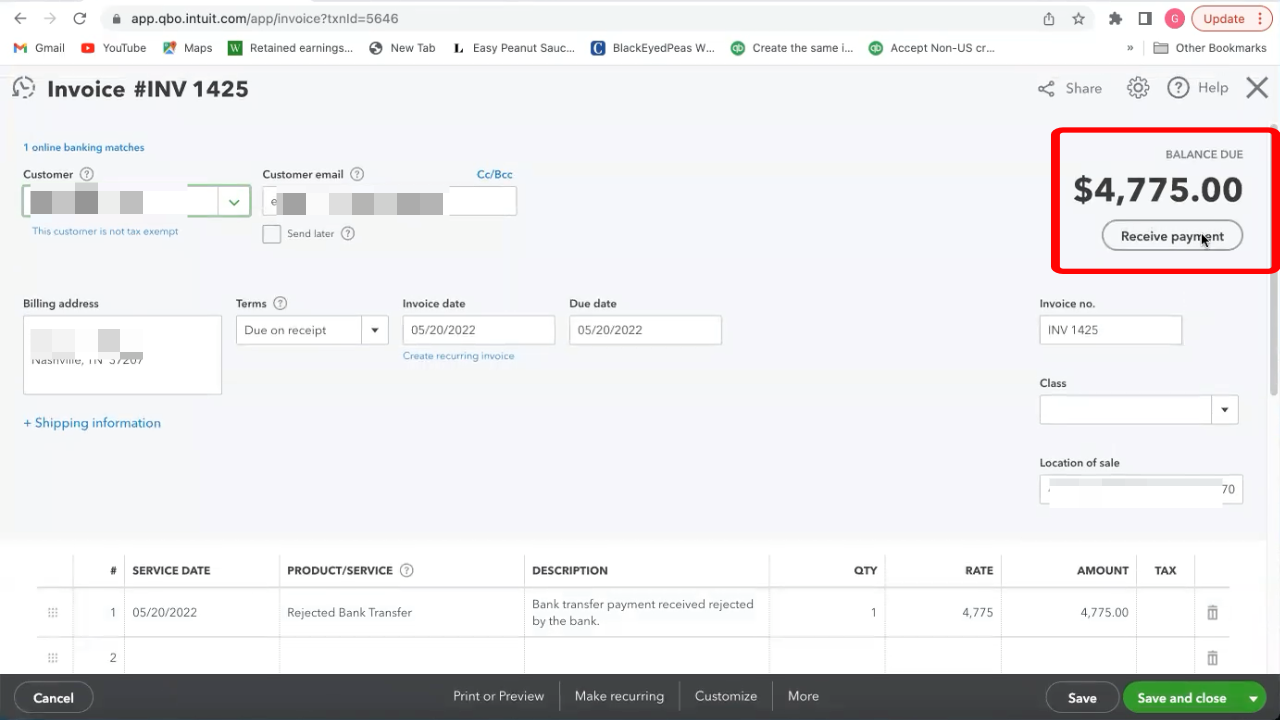
Task: Open browser extensions puzzle icon
Action: tap(1116, 18)
